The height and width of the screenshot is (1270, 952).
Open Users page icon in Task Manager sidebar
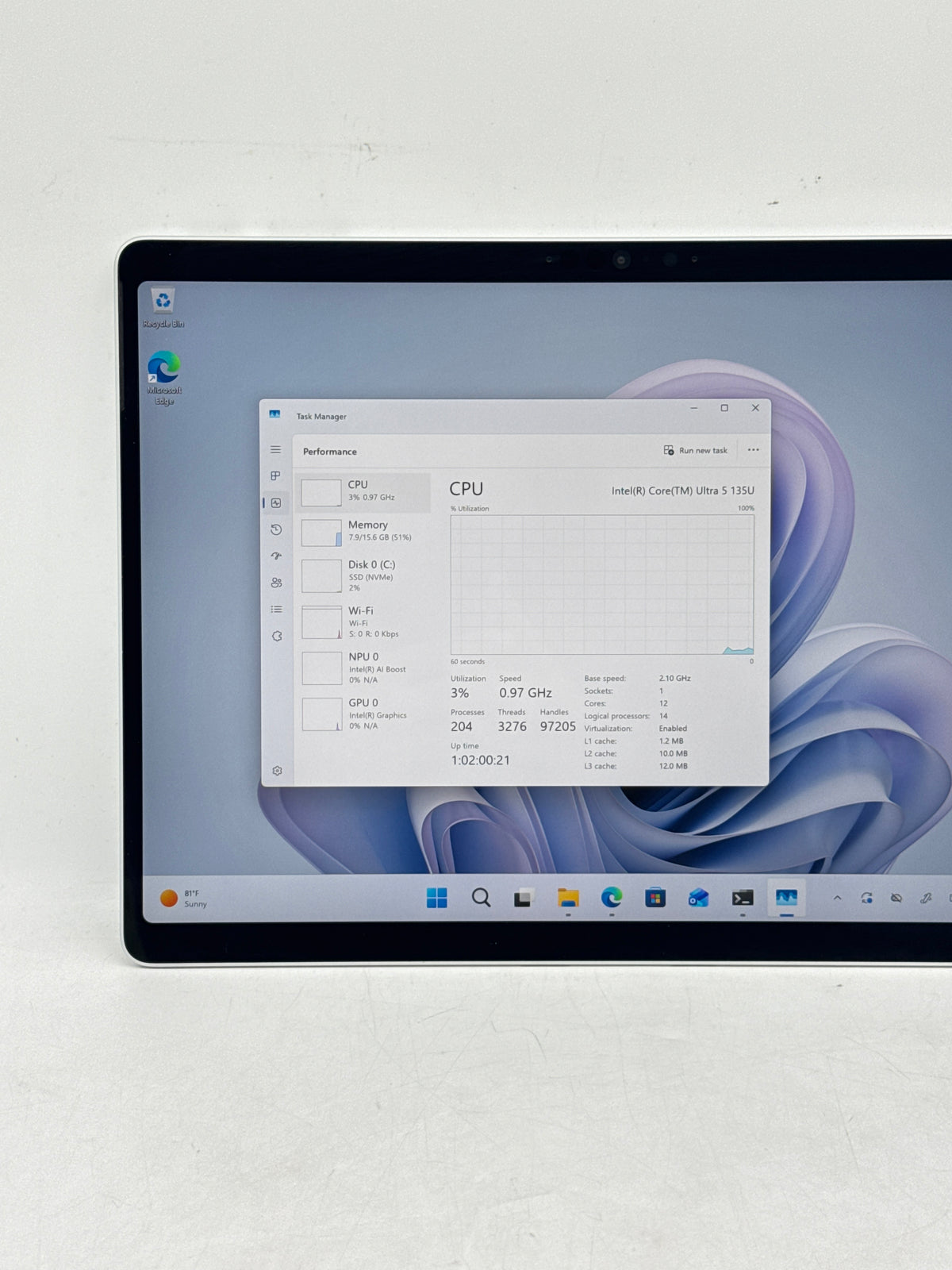pos(276,583)
